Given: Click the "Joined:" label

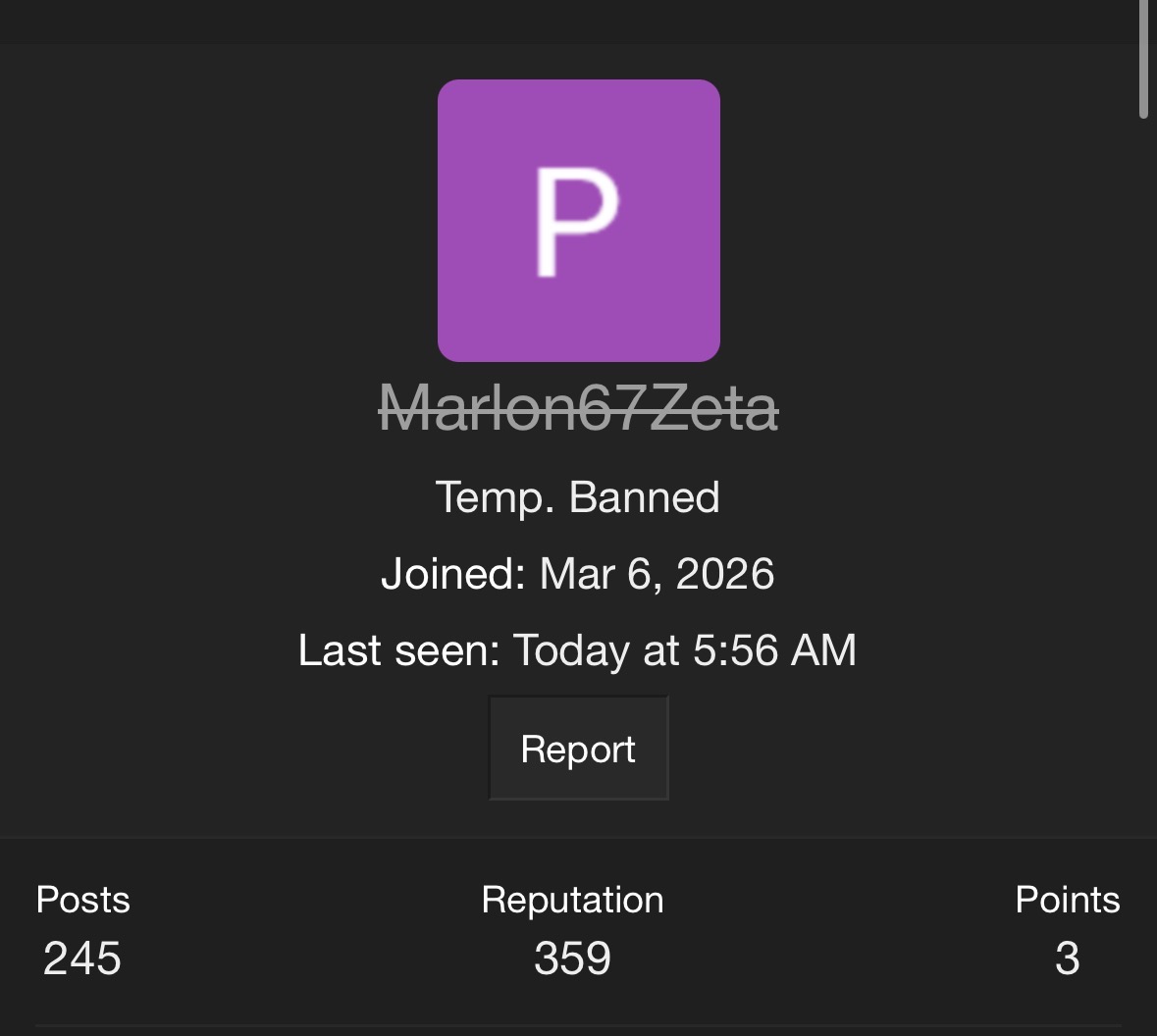Looking at the screenshot, I should point(453,574).
